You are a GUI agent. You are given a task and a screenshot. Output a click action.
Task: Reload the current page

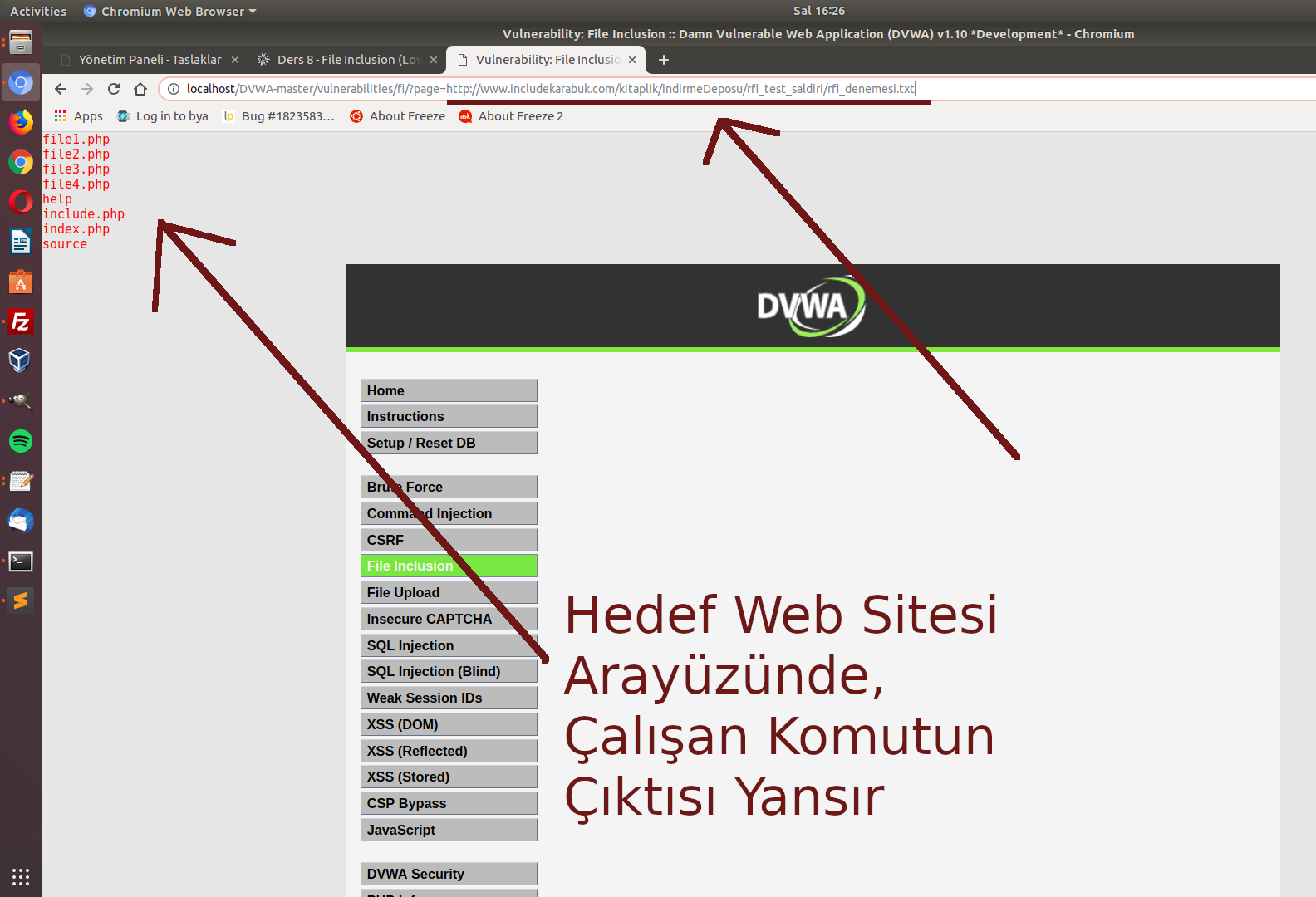click(x=114, y=89)
